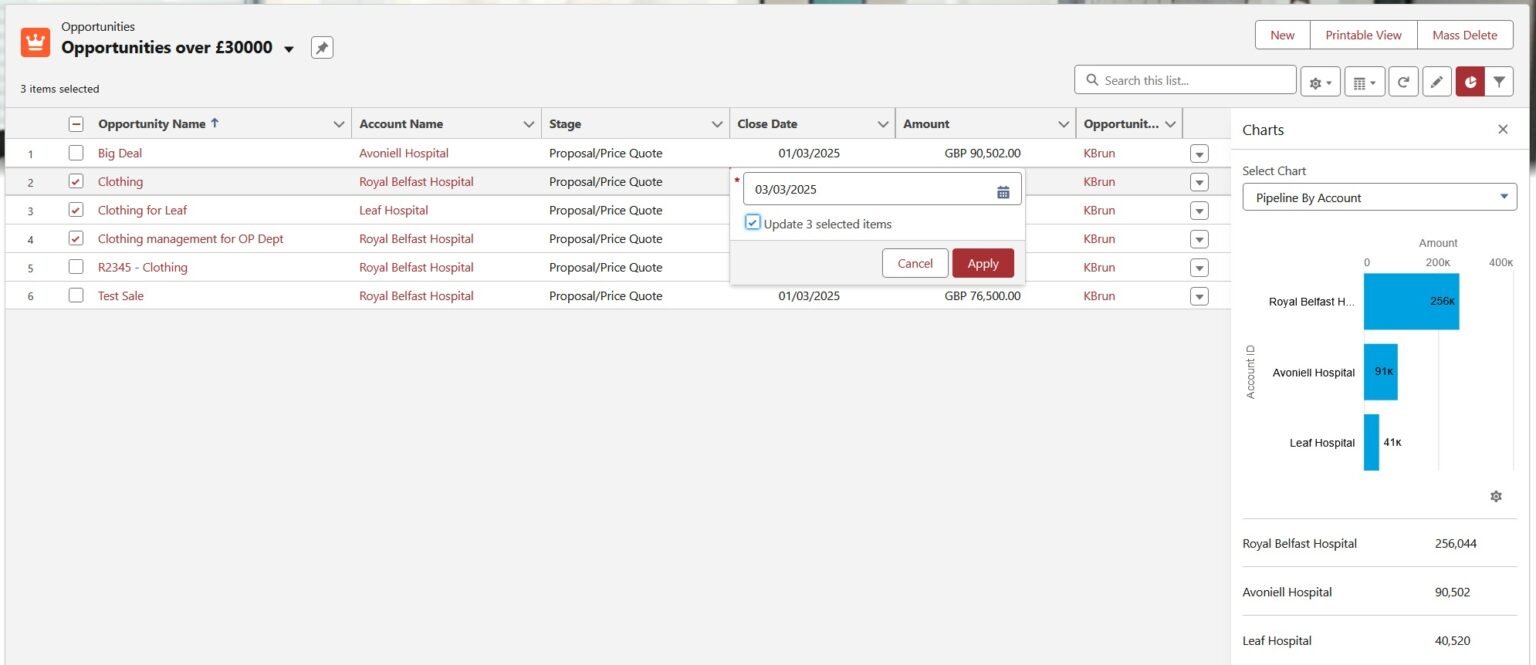Image resolution: width=1536 pixels, height=665 pixels.
Task: Check the Big Deal row checkbox
Action: coord(75,153)
